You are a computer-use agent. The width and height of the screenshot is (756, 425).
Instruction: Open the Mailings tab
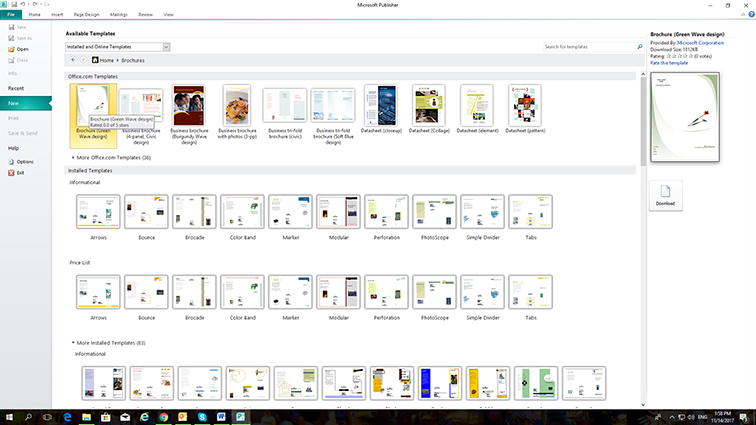click(x=119, y=14)
